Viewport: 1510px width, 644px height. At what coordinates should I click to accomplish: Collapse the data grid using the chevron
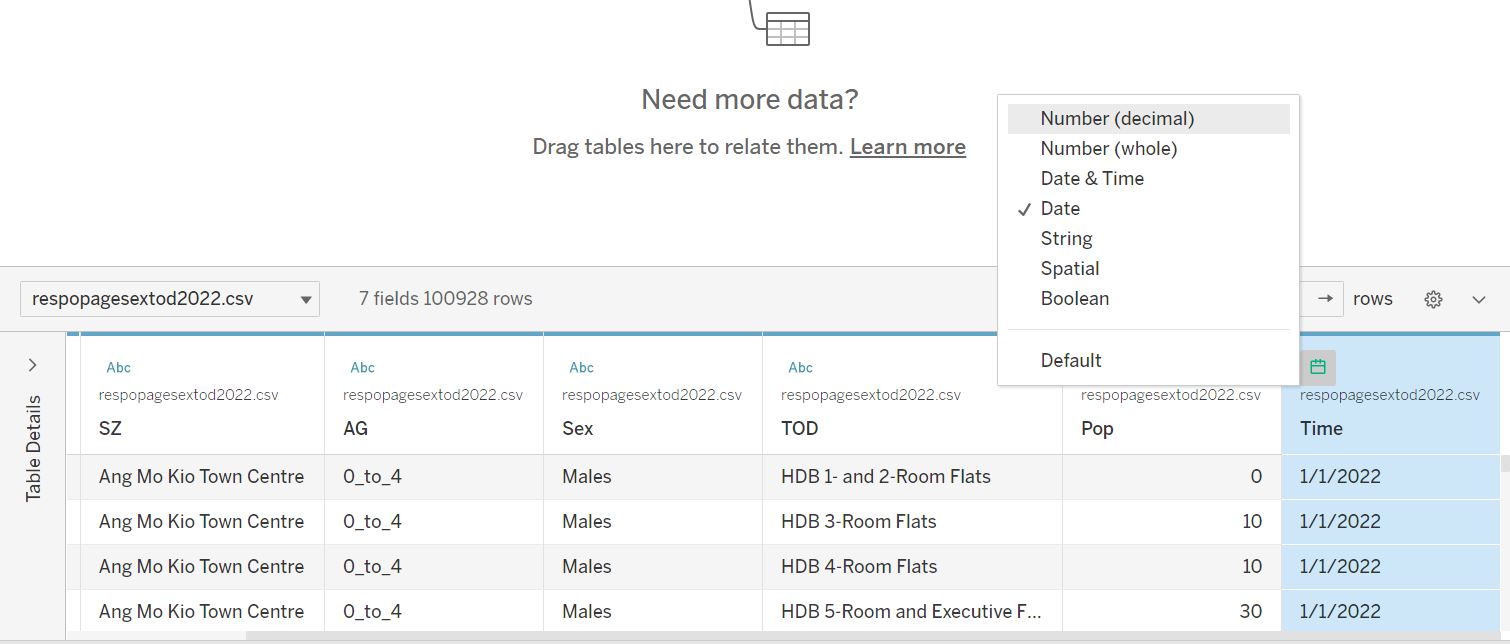1479,299
